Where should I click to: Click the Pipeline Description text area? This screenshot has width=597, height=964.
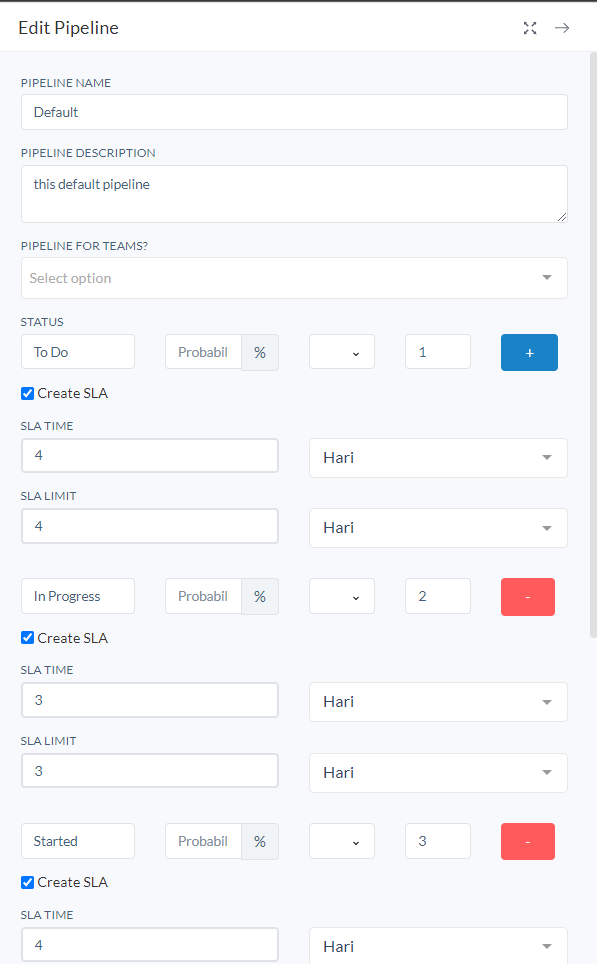294,194
